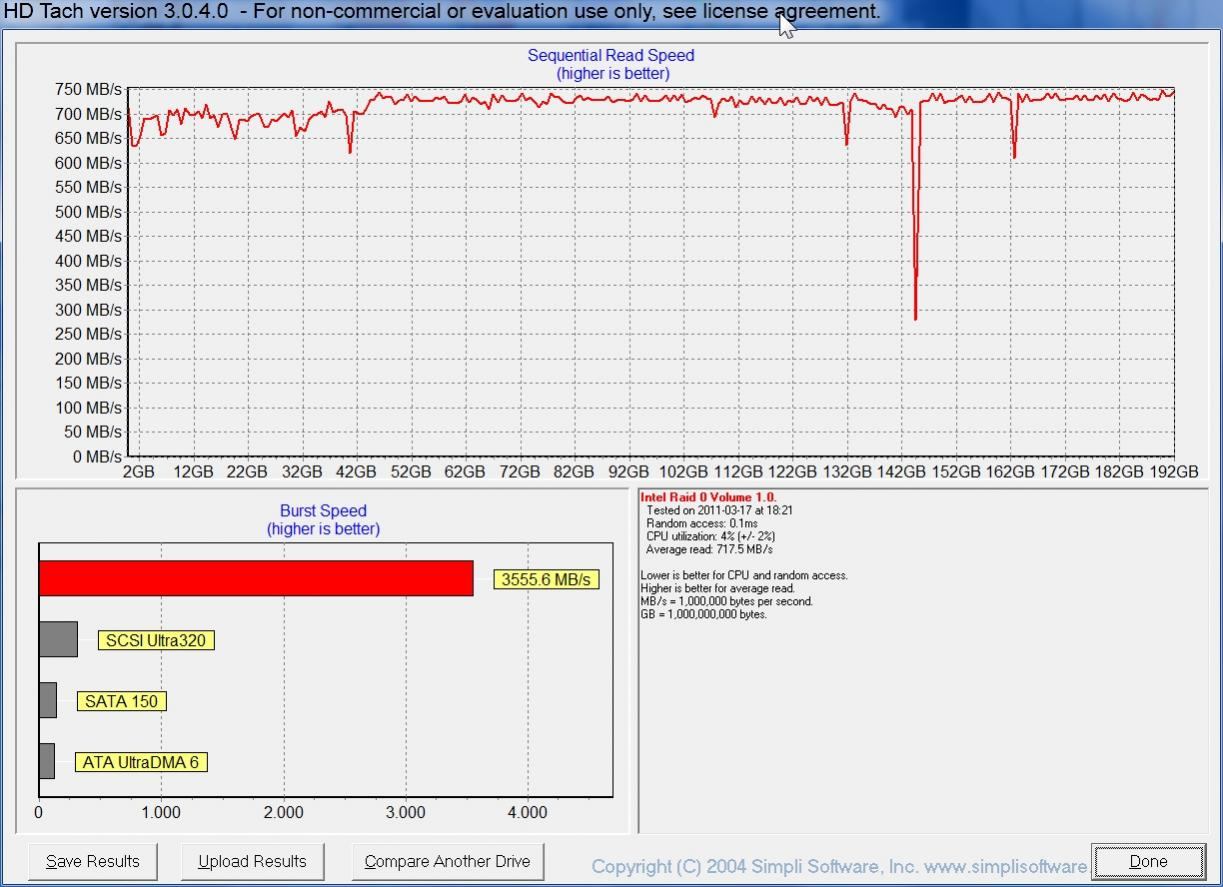Select the gray SCSI Ultra320 bar
Image resolution: width=1223 pixels, height=887 pixels.
pos(58,639)
